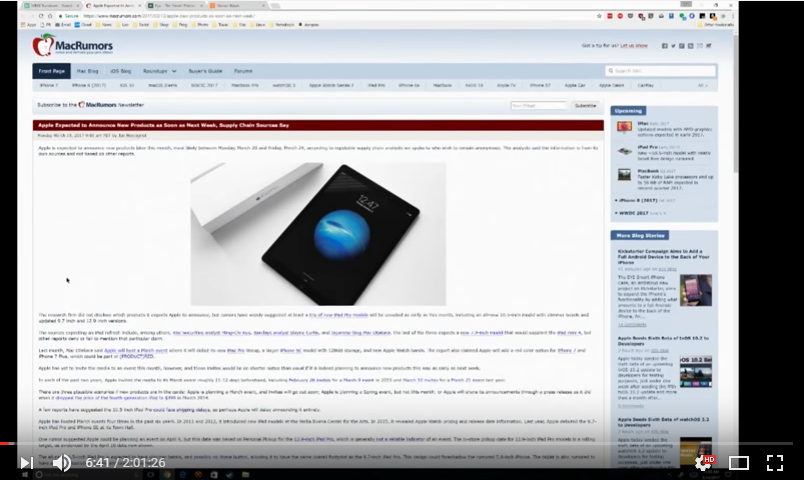Open the Photo bookmarks folder
The image size is (804, 480).
pyautogui.click(x=200, y=25)
